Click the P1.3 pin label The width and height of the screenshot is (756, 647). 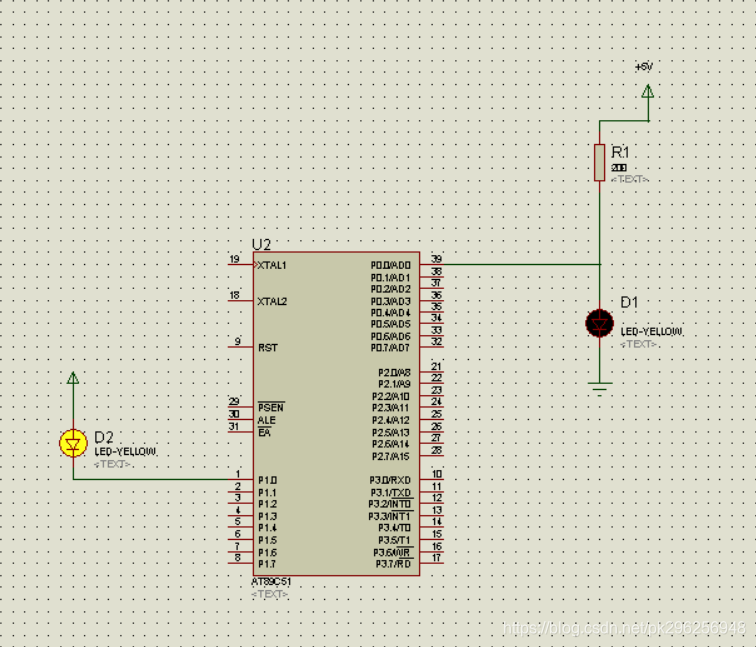click(267, 516)
